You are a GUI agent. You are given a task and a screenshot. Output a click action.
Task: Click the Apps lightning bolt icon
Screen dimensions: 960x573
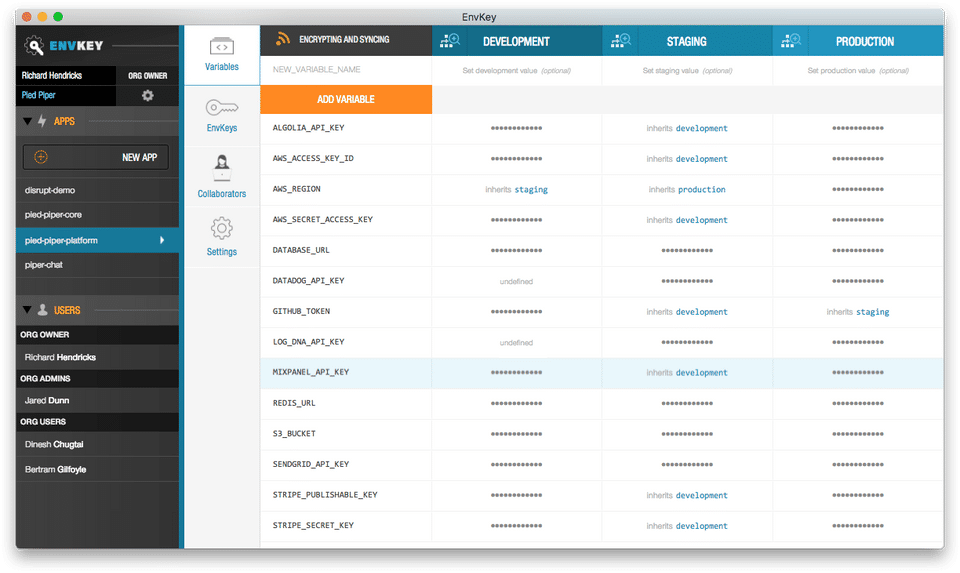[42, 121]
